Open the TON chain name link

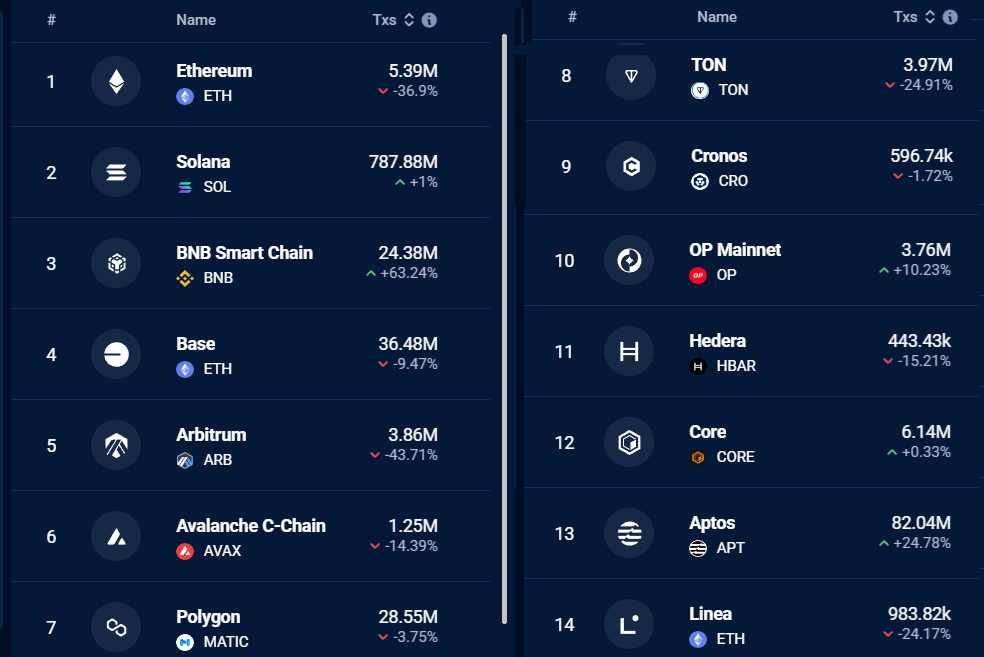pyautogui.click(x=709, y=65)
